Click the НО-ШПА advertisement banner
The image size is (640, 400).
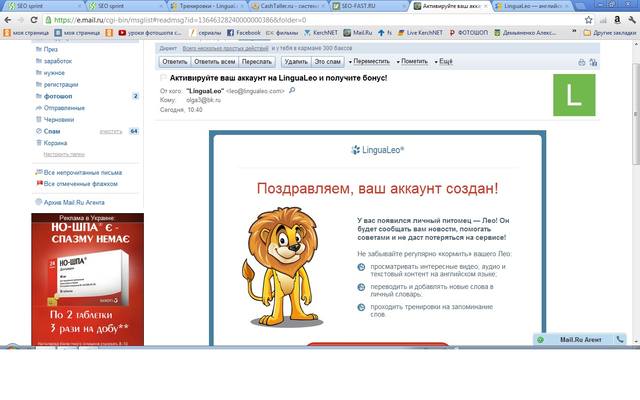(x=87, y=280)
